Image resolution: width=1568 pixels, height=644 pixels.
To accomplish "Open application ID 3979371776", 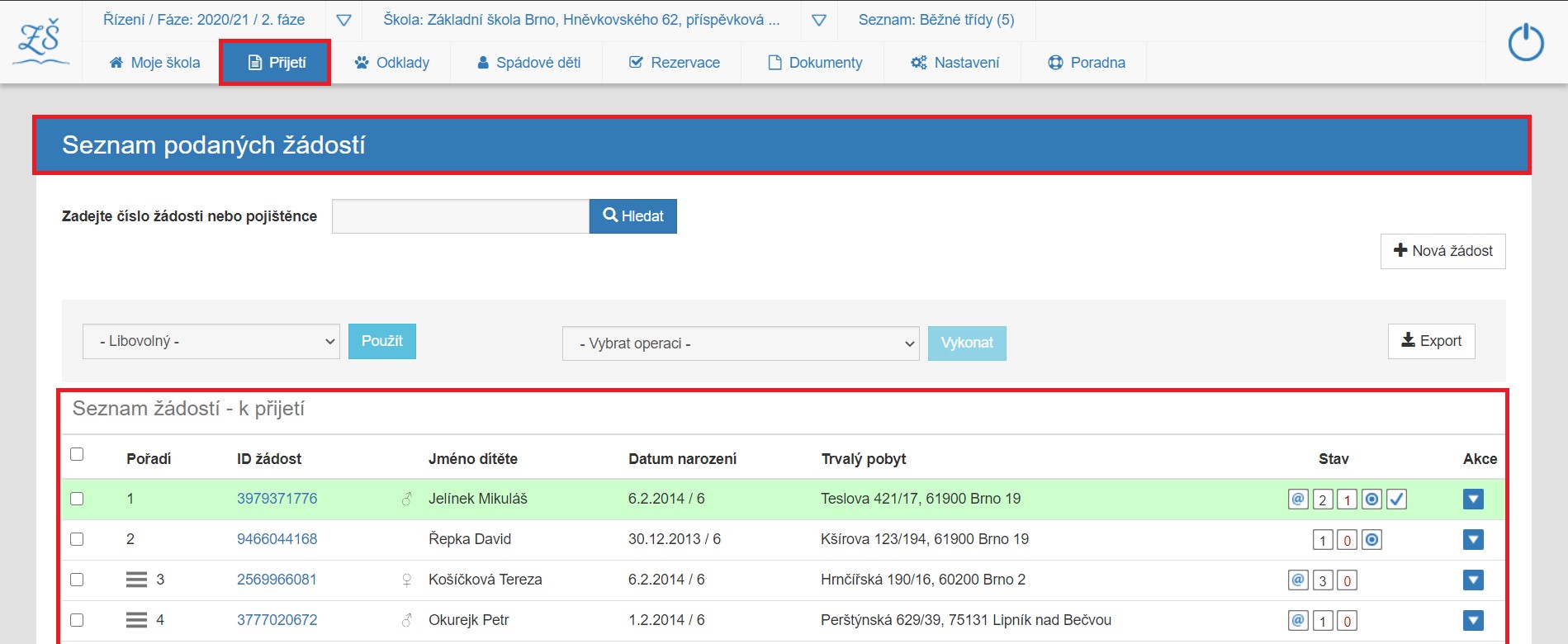I will pyautogui.click(x=277, y=499).
